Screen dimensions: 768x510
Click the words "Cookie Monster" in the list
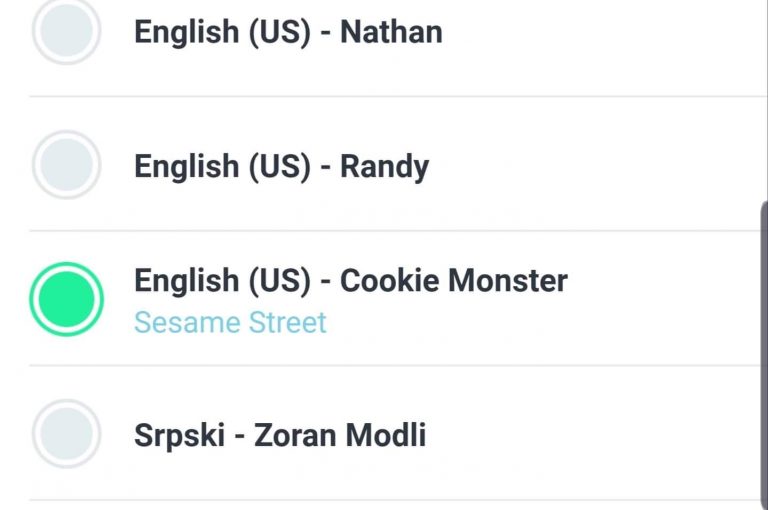click(x=453, y=281)
